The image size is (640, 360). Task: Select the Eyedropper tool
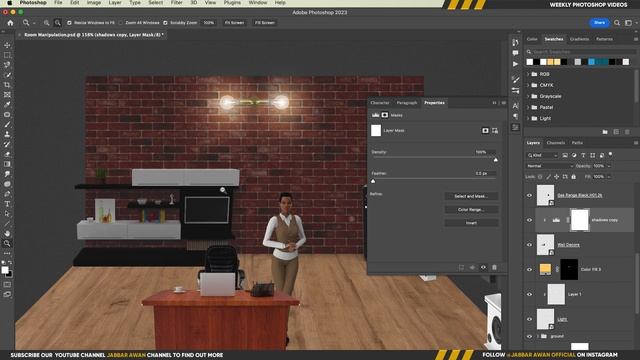click(x=7, y=104)
